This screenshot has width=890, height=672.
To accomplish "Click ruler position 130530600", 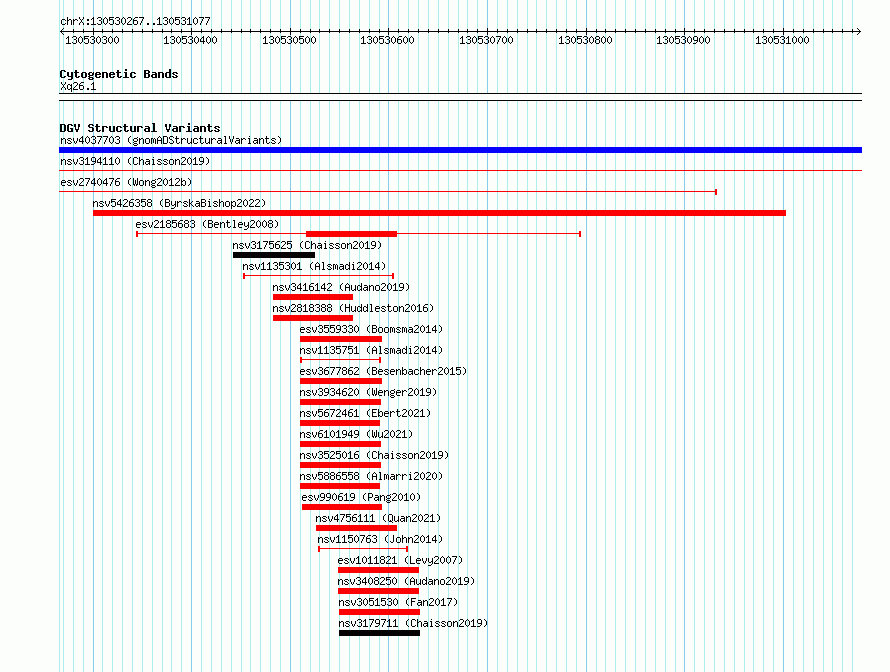I will [387, 40].
